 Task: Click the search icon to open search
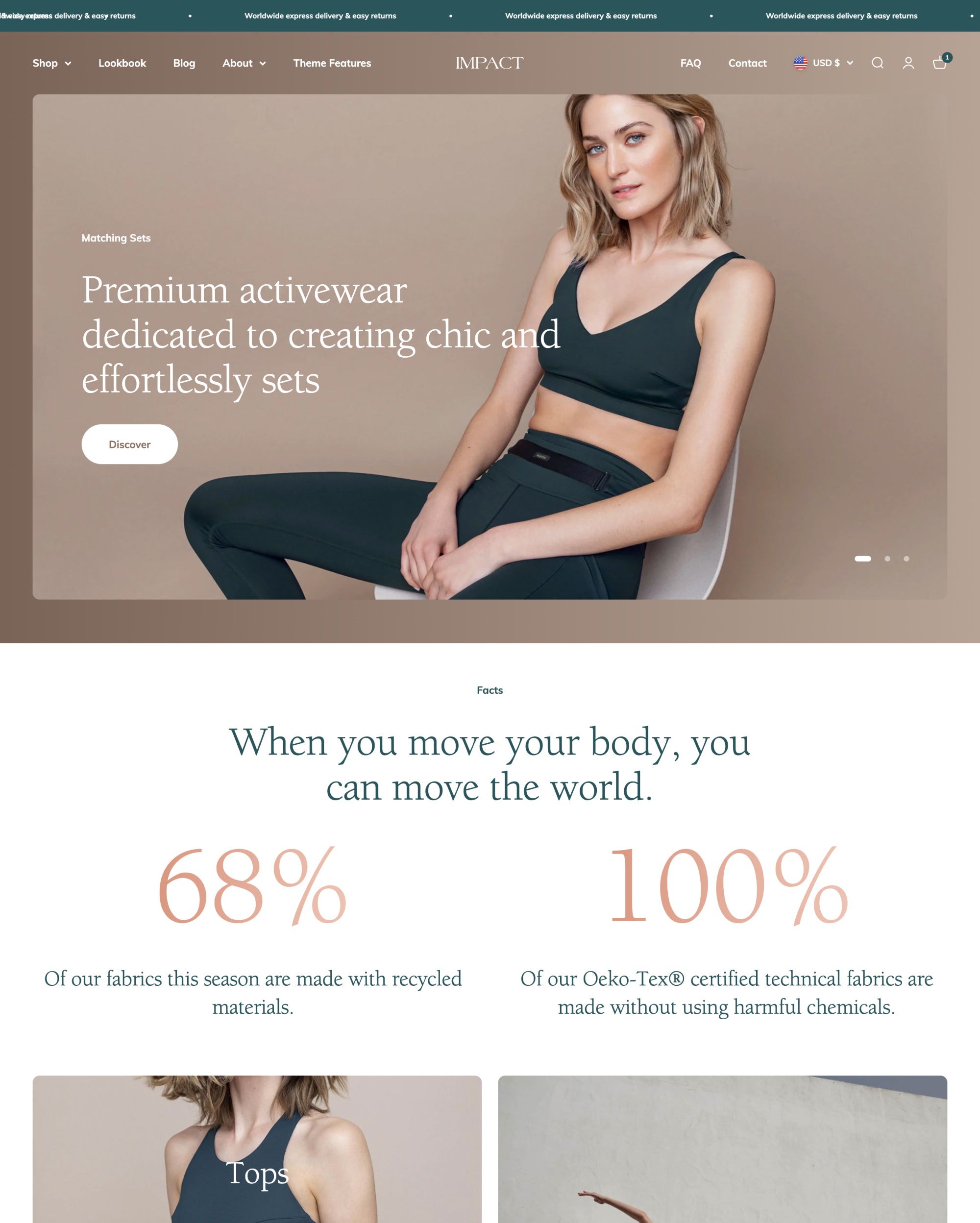coord(877,63)
